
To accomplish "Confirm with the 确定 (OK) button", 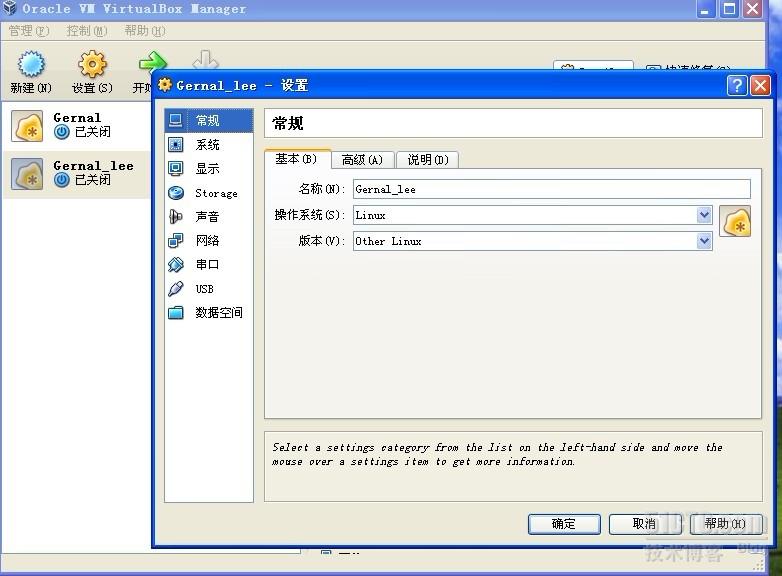I will (564, 524).
